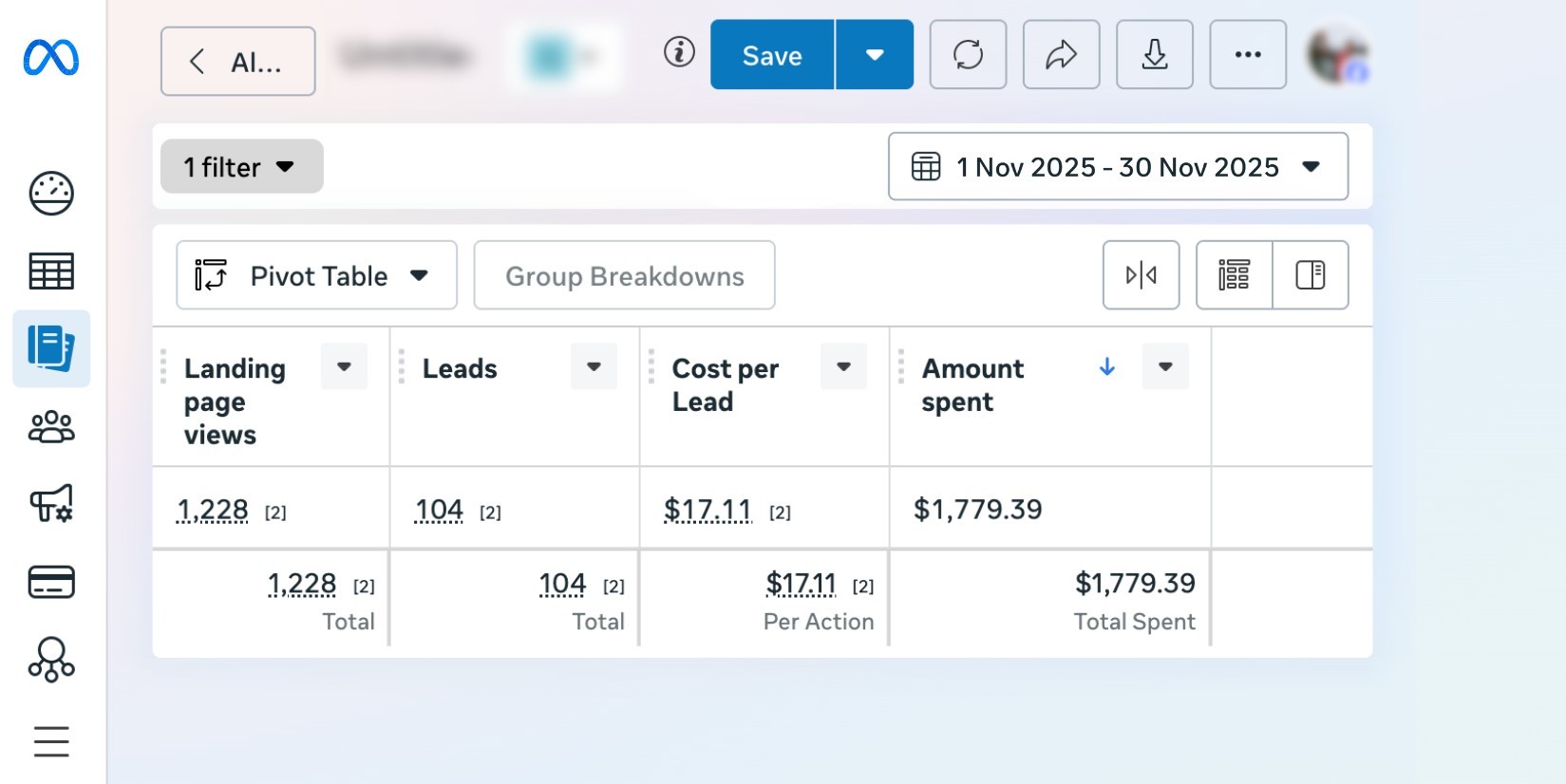Click the refresh report icon
1566x784 pixels.
(x=968, y=55)
